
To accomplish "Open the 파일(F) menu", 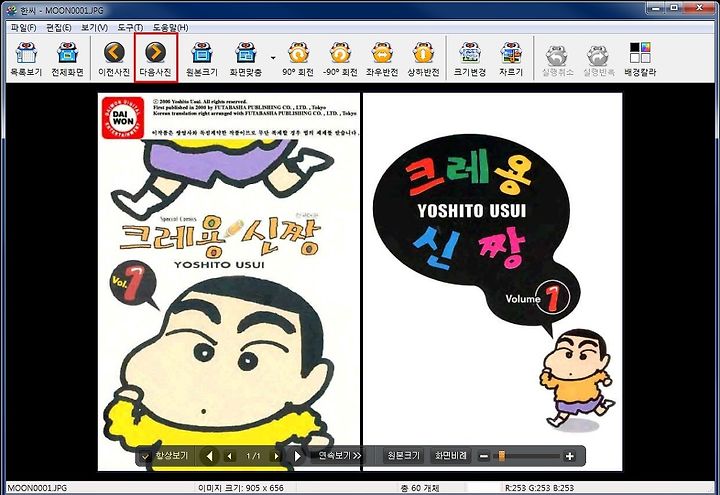I will tap(23, 28).
